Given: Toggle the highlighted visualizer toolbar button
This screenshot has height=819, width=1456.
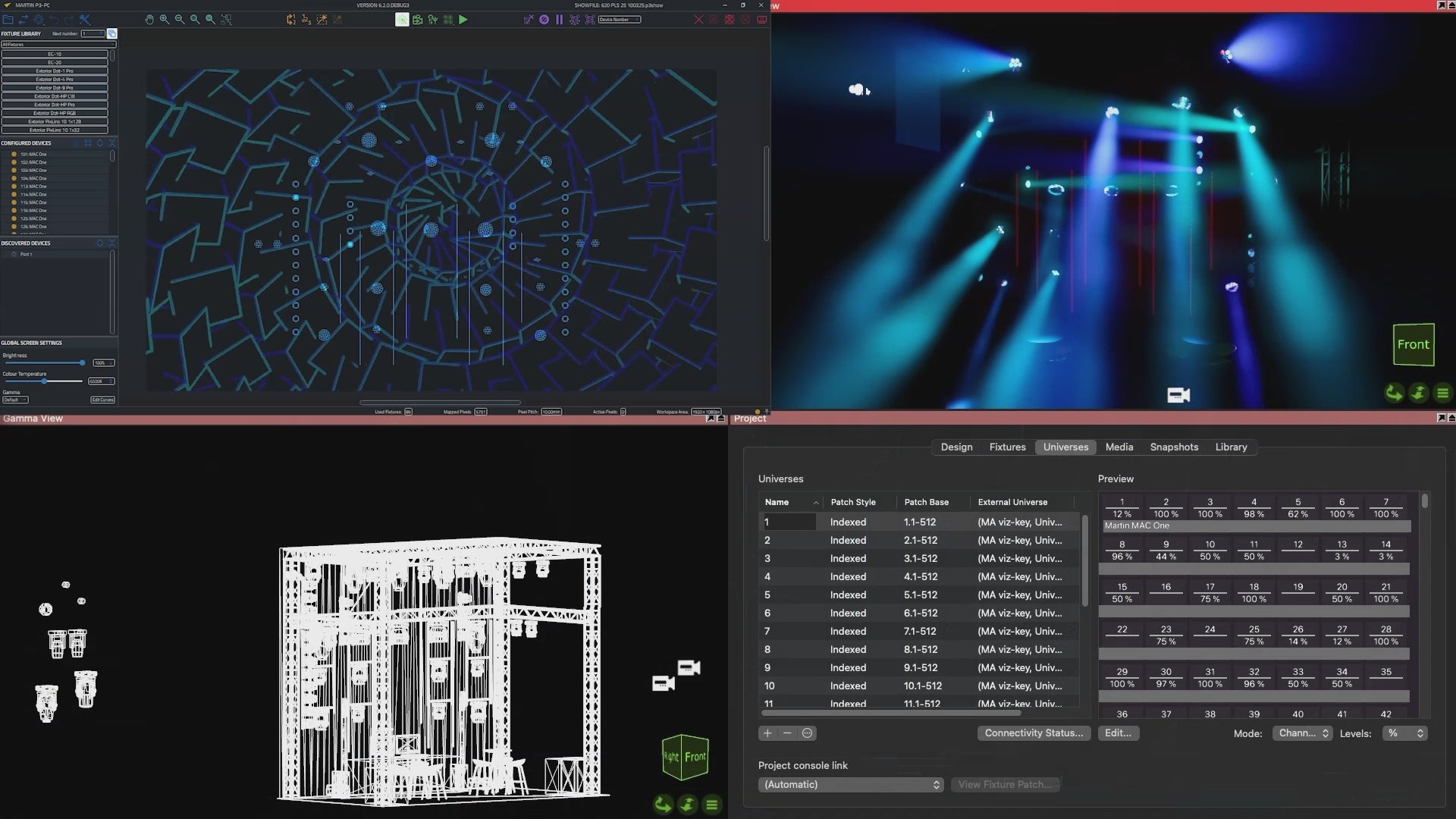Looking at the screenshot, I should pos(402,20).
